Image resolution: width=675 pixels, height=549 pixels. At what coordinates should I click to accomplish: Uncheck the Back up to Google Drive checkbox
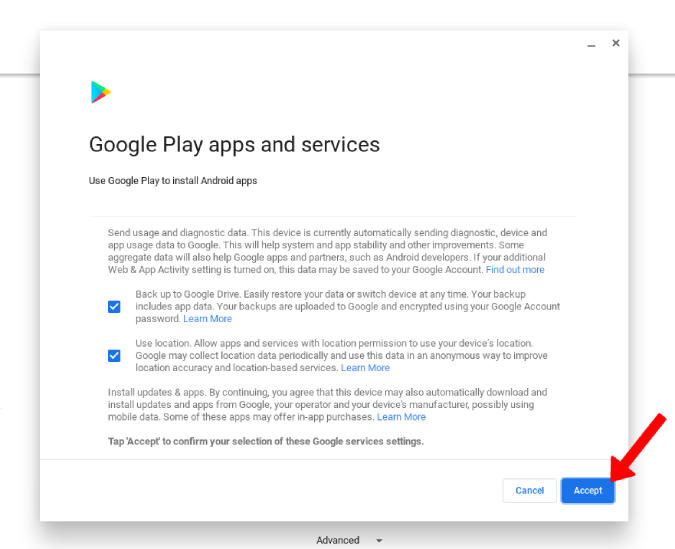(114, 307)
